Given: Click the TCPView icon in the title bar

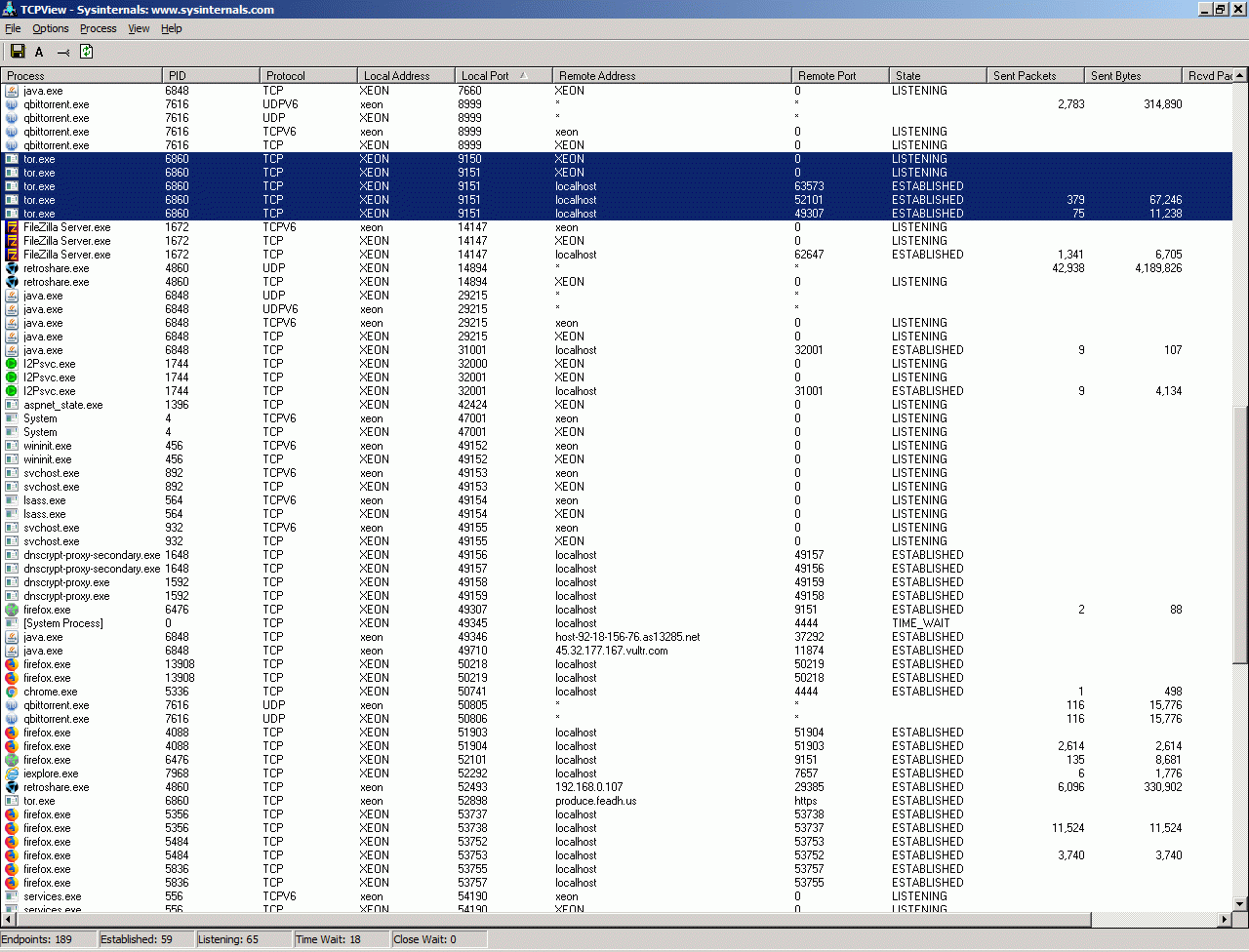Looking at the screenshot, I should tap(10, 10).
